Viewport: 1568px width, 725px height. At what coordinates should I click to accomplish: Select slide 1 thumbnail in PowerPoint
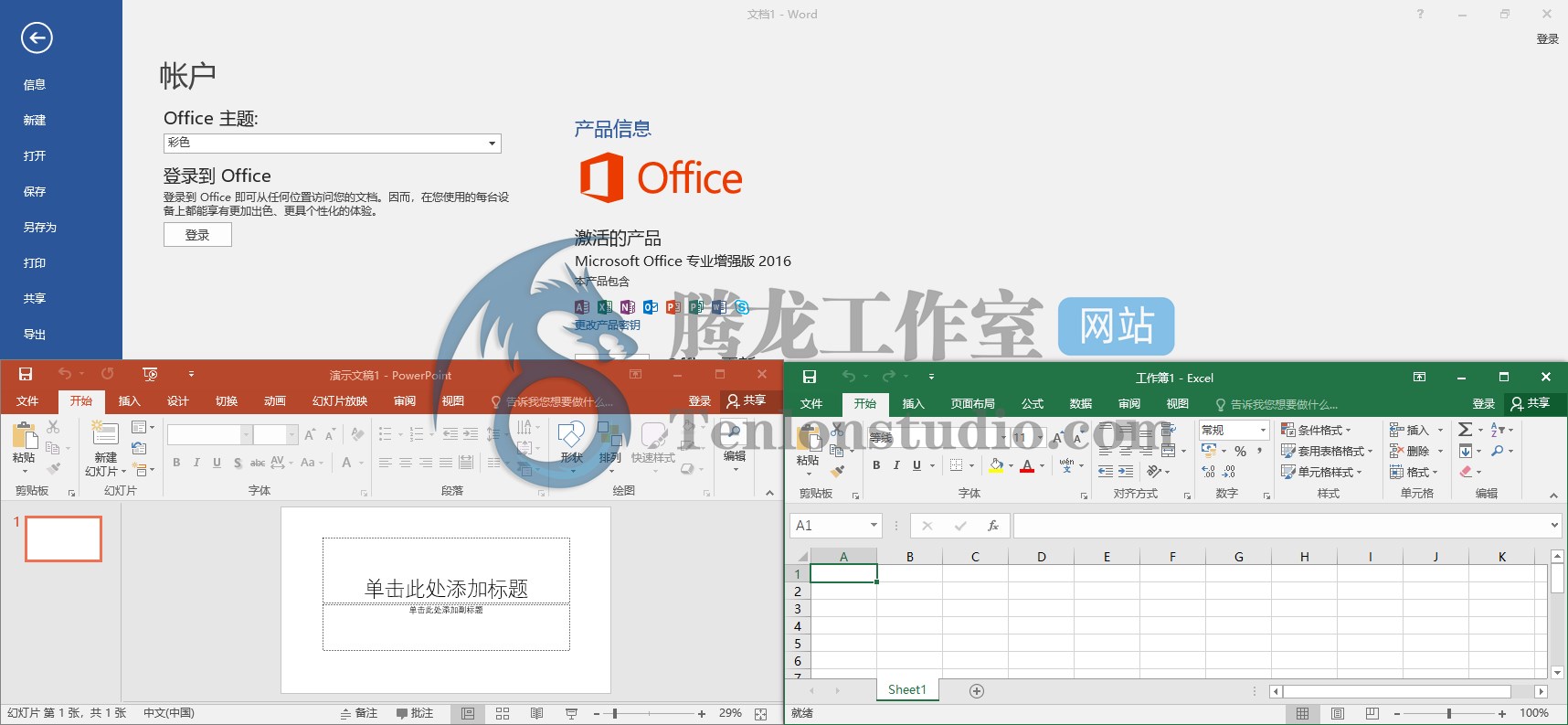tap(63, 538)
